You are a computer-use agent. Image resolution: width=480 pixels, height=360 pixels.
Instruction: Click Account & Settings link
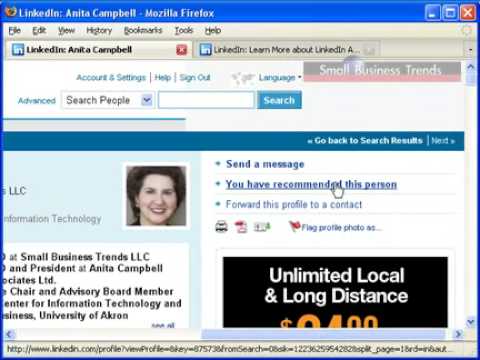[111, 78]
